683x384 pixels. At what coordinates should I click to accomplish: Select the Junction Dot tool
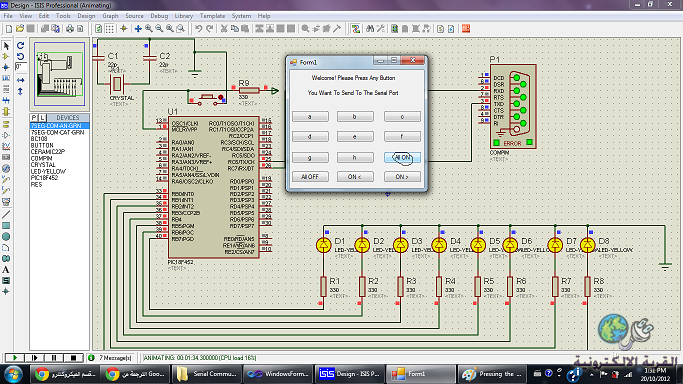click(x=6, y=67)
